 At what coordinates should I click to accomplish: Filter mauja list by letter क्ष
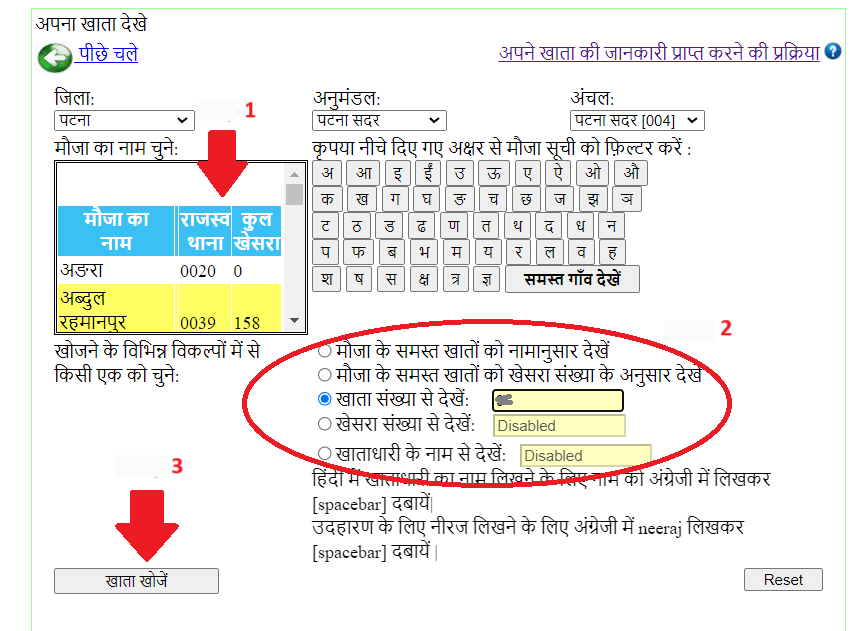pyautogui.click(x=423, y=278)
